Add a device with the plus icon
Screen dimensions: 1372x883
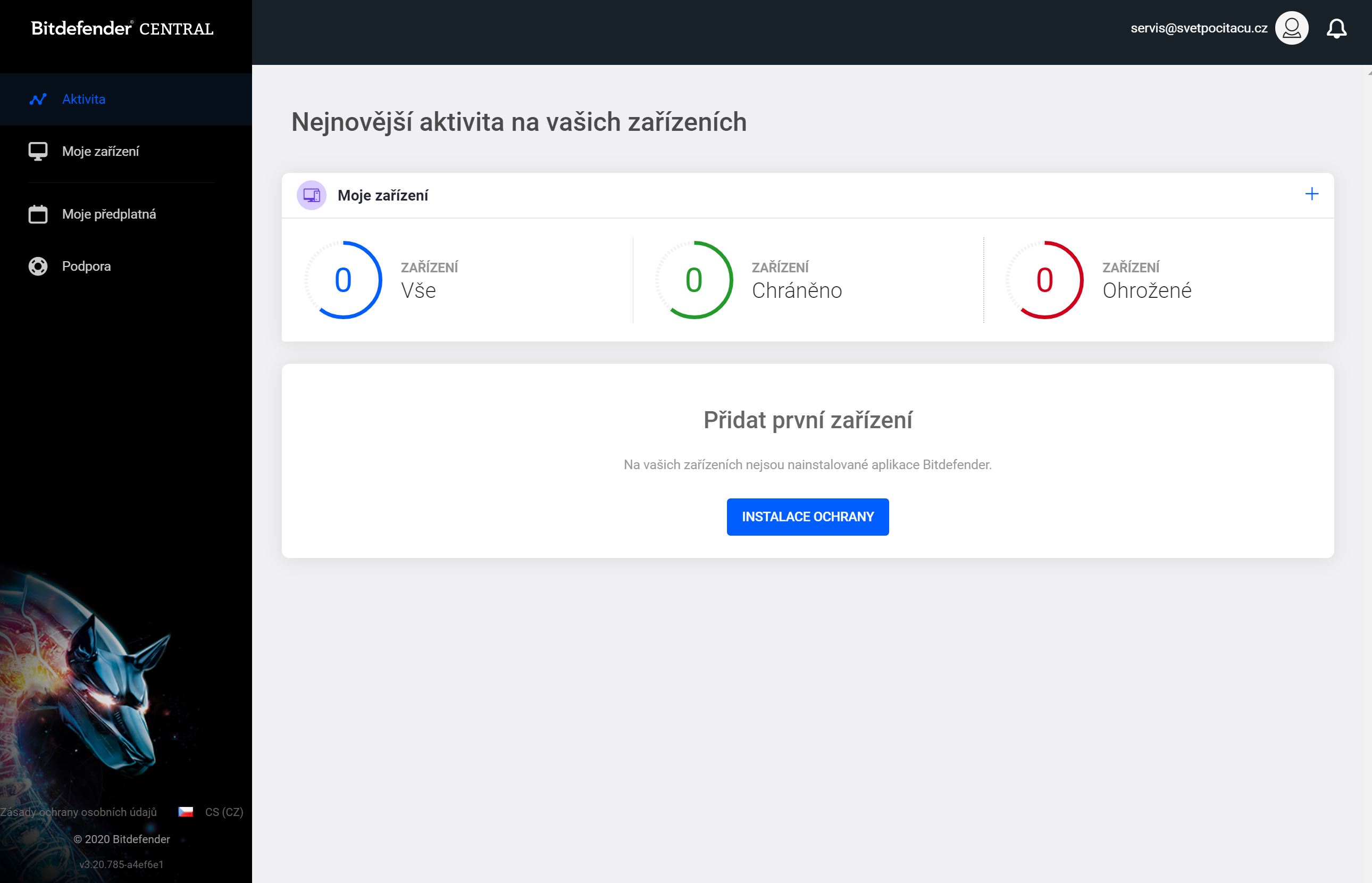(x=1311, y=194)
